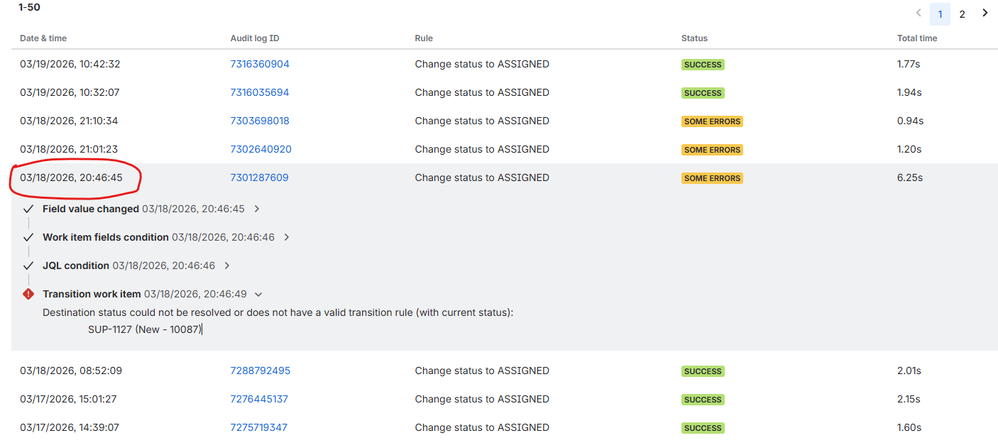Click the Transition work item step label
998x443 pixels.
click(92, 294)
